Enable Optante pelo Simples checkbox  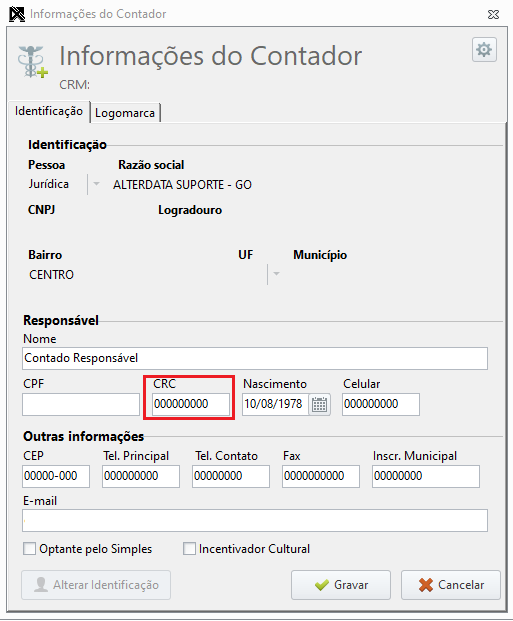point(29,549)
